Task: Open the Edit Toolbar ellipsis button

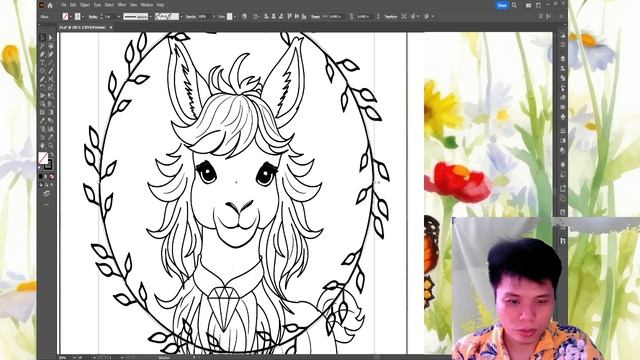Action: tap(46, 204)
